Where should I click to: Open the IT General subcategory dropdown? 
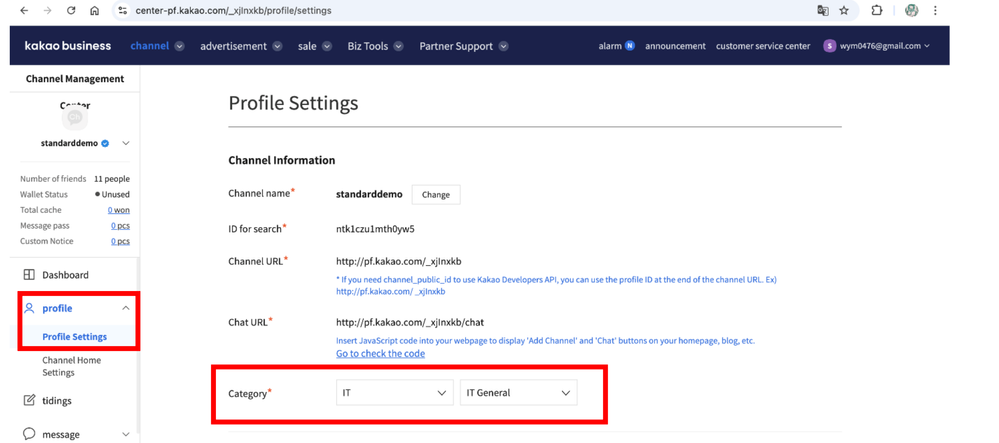click(519, 393)
